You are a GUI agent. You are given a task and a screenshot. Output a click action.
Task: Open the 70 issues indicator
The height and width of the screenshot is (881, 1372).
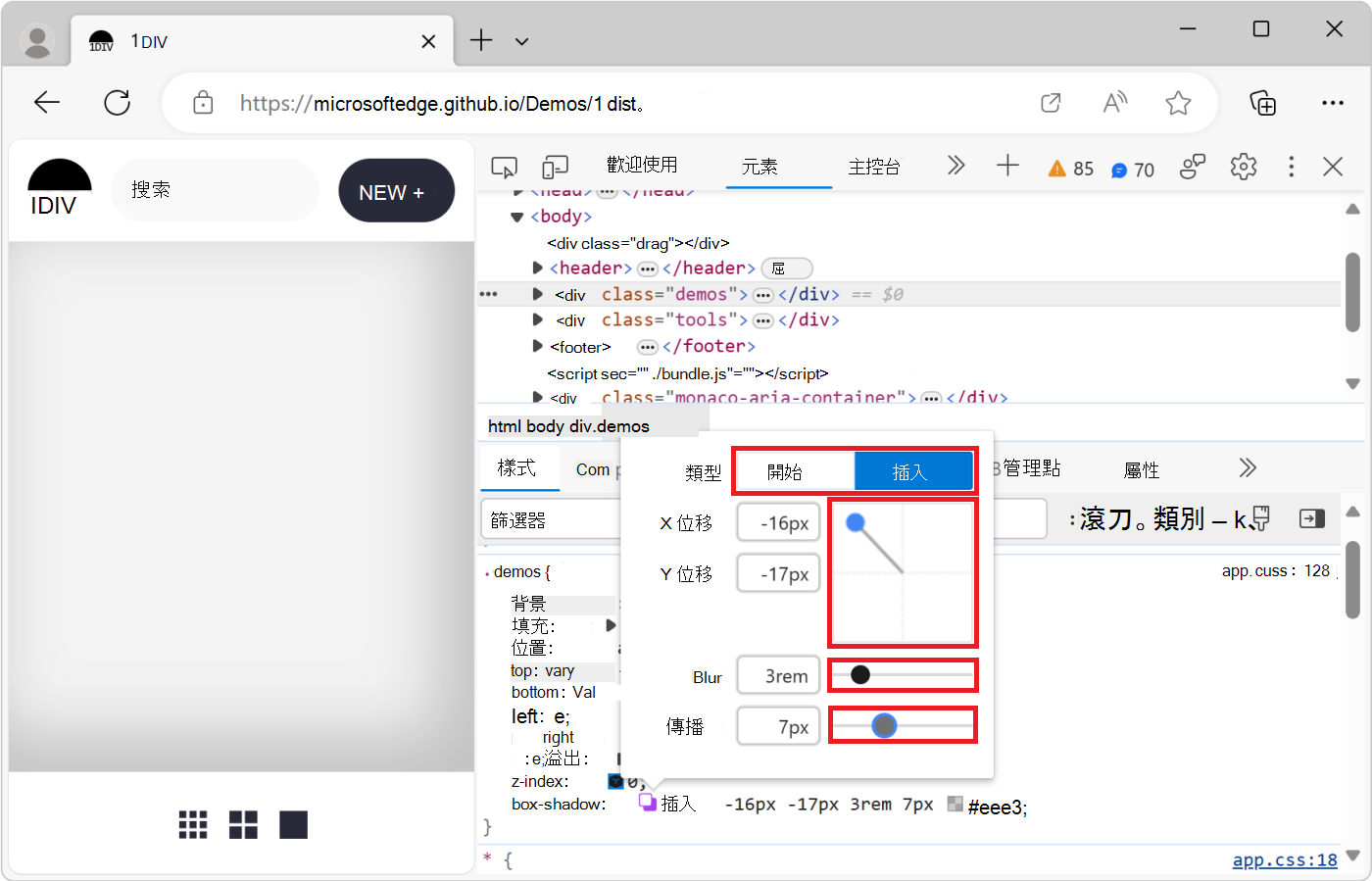coord(1133,170)
